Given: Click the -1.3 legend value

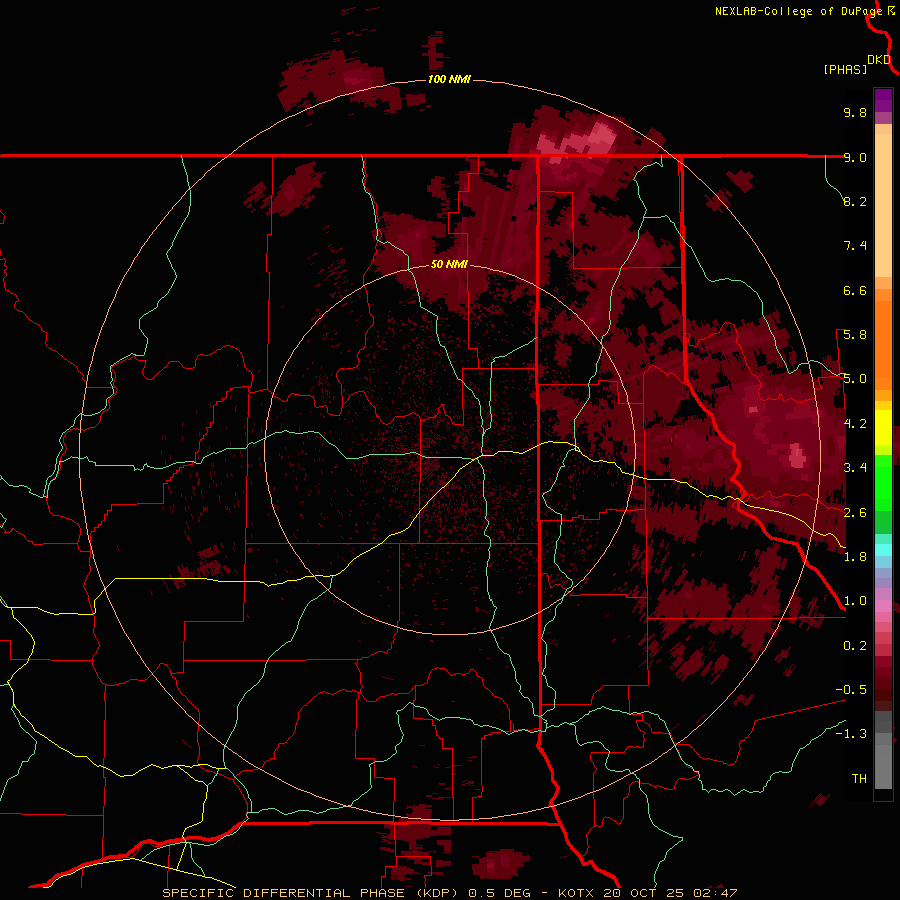Looking at the screenshot, I should point(851,734).
